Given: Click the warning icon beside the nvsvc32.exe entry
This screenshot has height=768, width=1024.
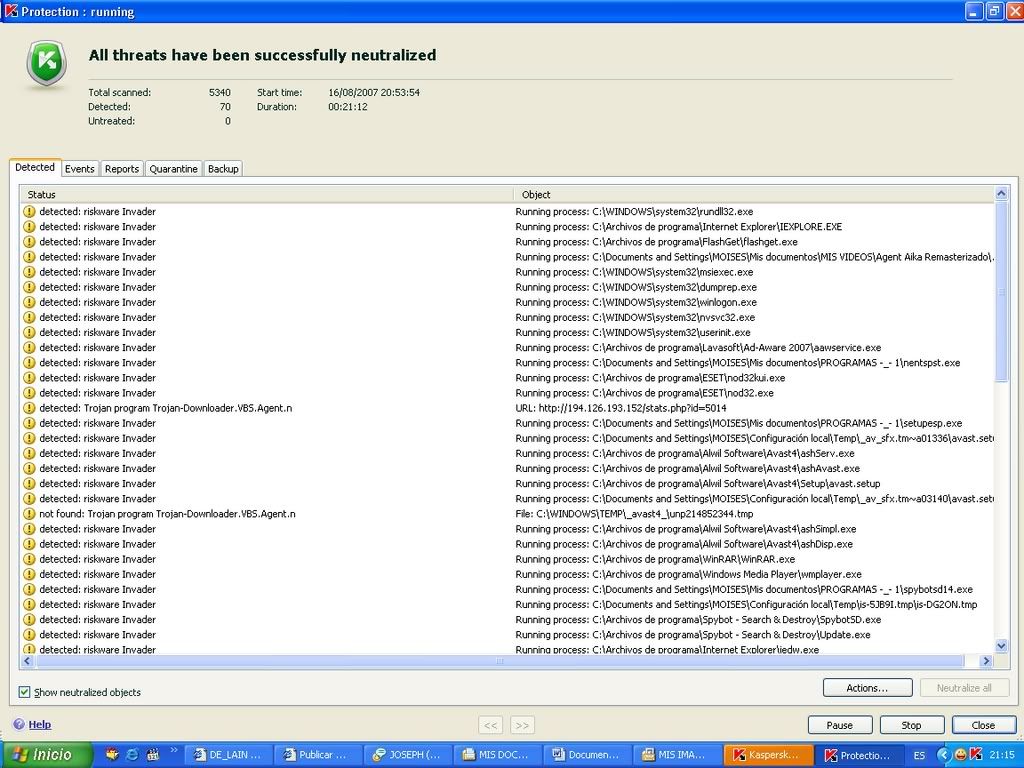Looking at the screenshot, I should [x=29, y=317].
